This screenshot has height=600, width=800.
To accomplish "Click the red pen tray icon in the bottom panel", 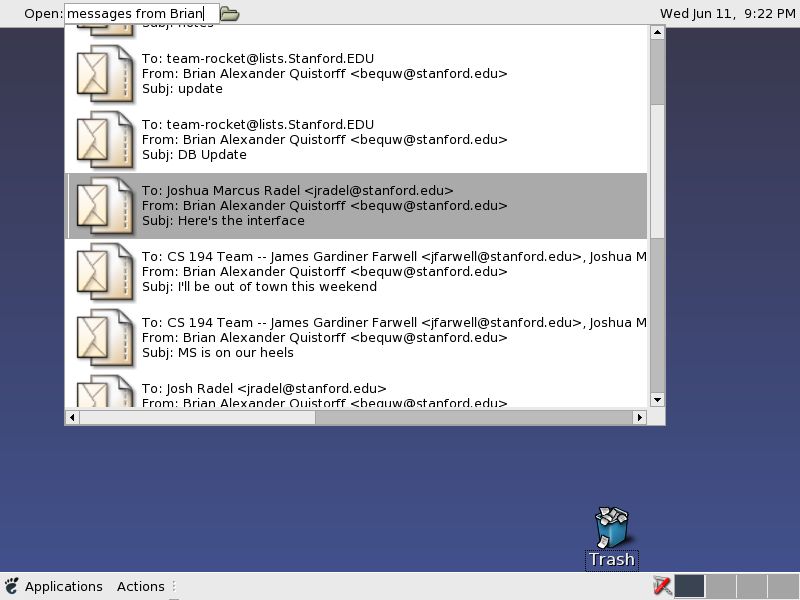I will tap(661, 586).
